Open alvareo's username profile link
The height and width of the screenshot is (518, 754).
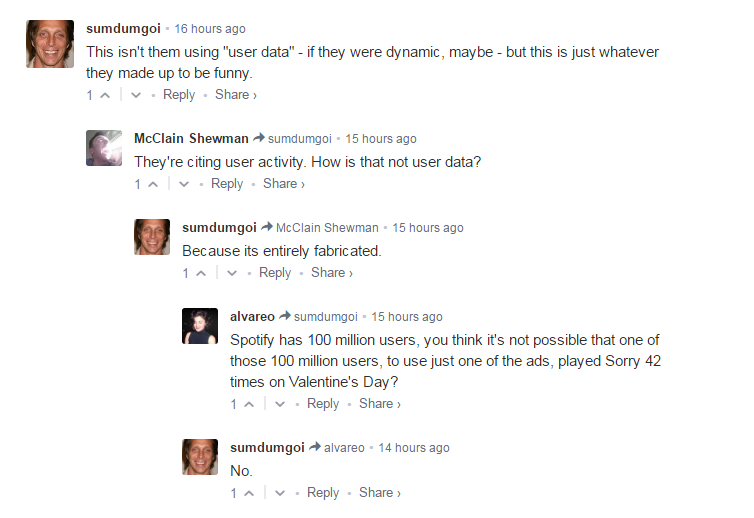click(x=252, y=316)
